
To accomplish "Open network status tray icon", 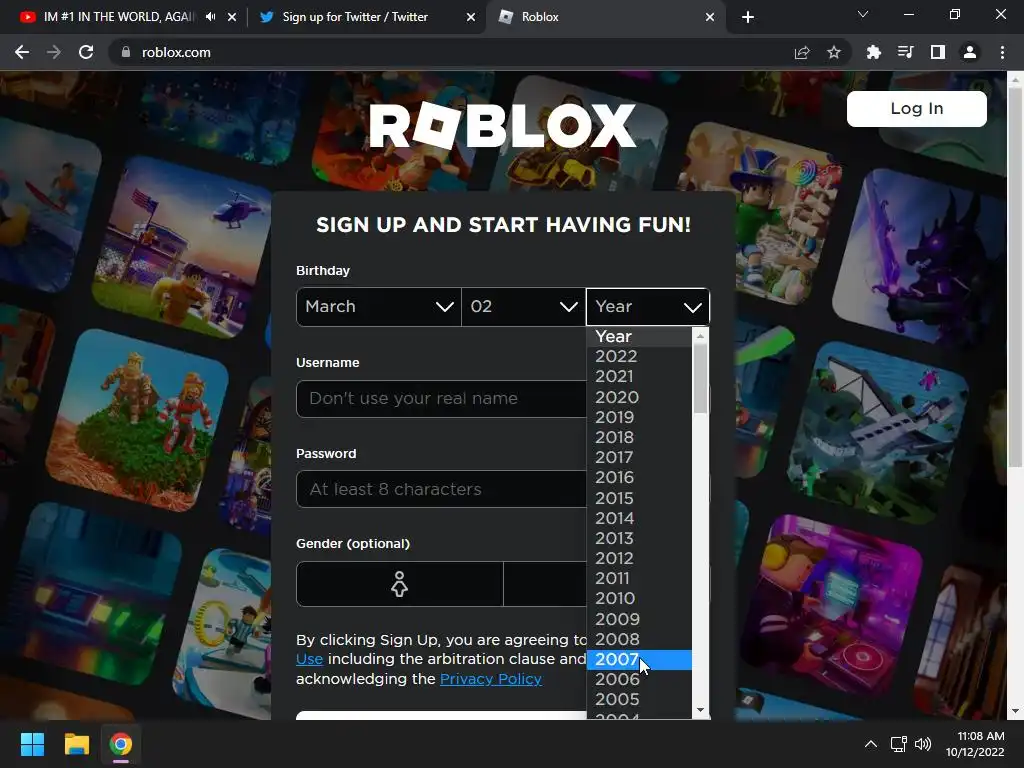I will point(899,744).
